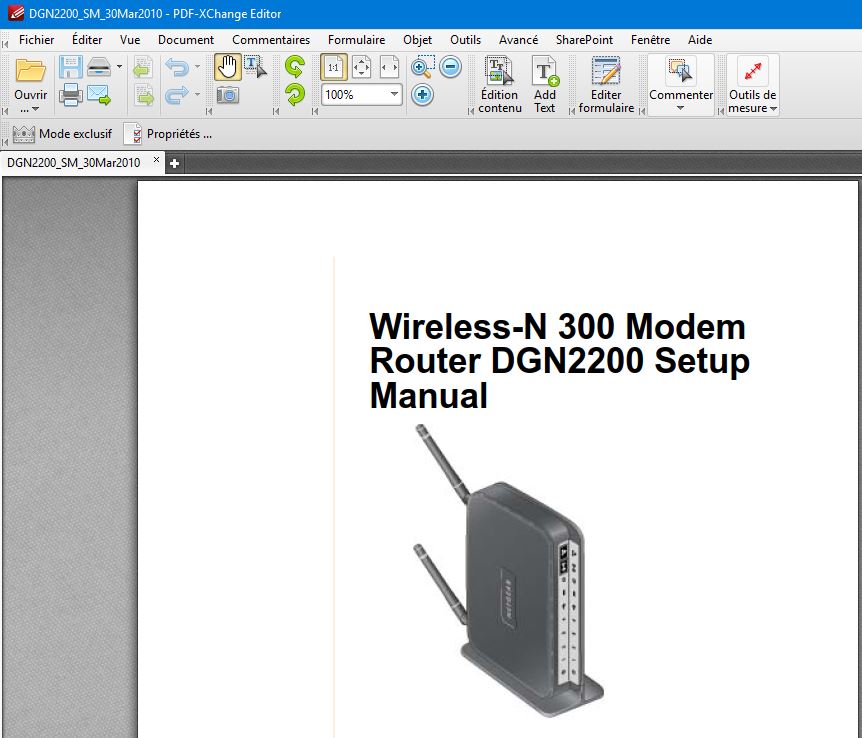The width and height of the screenshot is (862, 738).
Task: Rotate the page counter-clockwise
Action: coord(295,67)
